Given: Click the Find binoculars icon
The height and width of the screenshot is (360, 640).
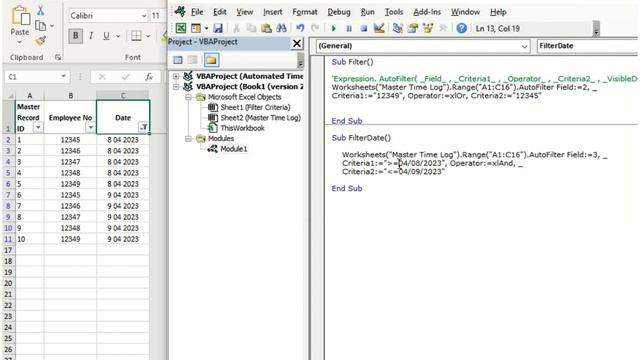Looking at the screenshot, I should (281, 28).
